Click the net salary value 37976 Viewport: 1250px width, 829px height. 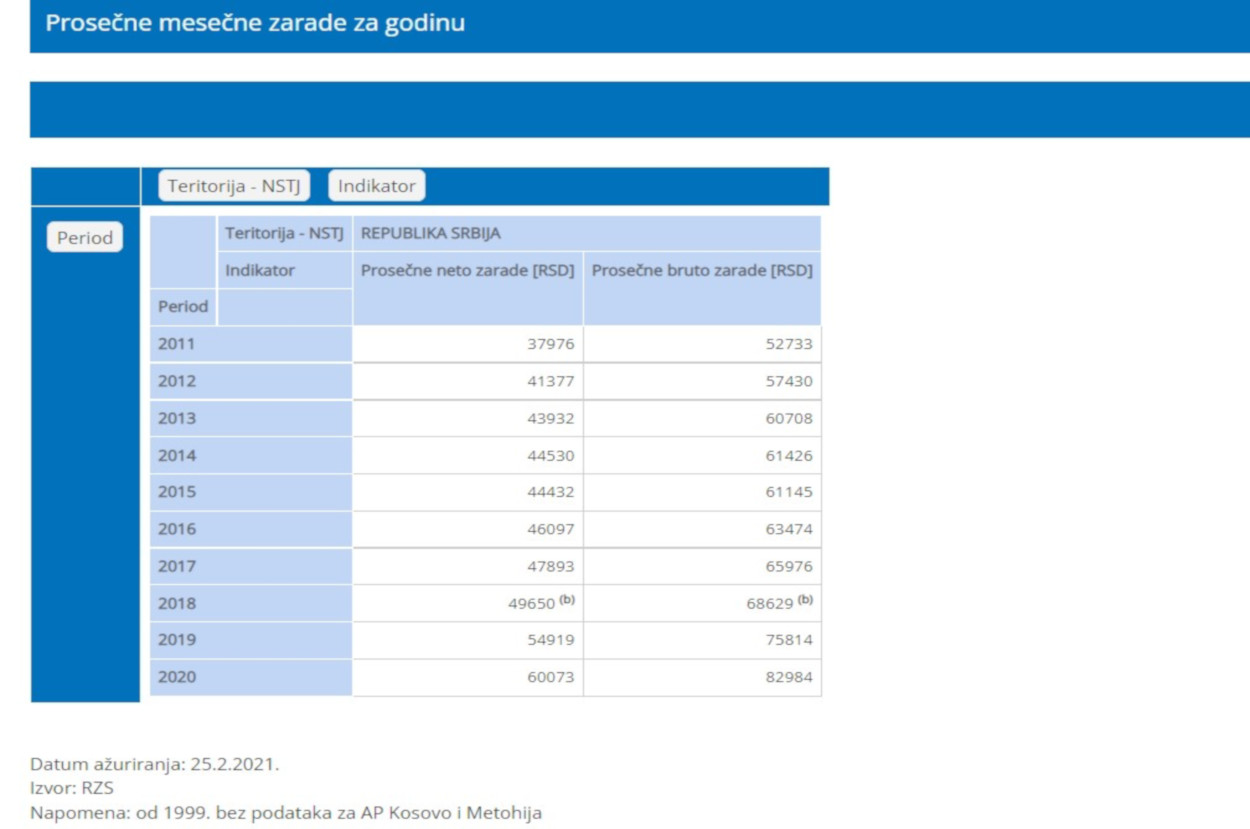click(x=551, y=345)
